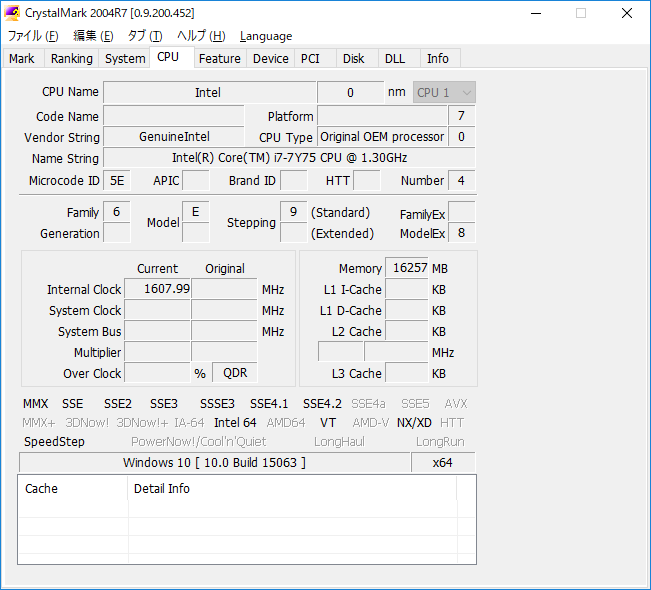Click the Name String field with i7-7Y75

coord(289,158)
